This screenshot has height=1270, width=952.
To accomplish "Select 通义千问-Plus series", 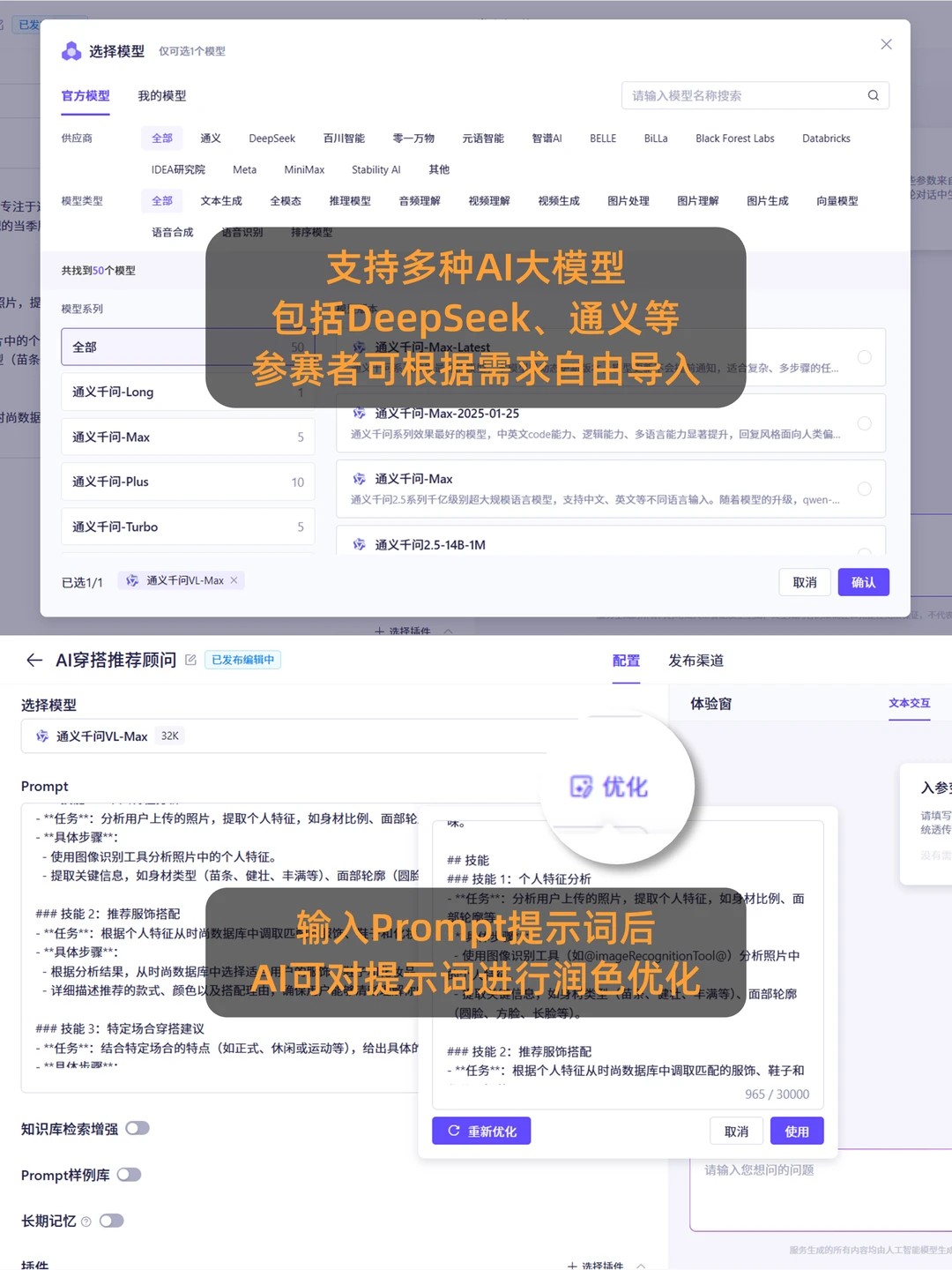I will 188,482.
